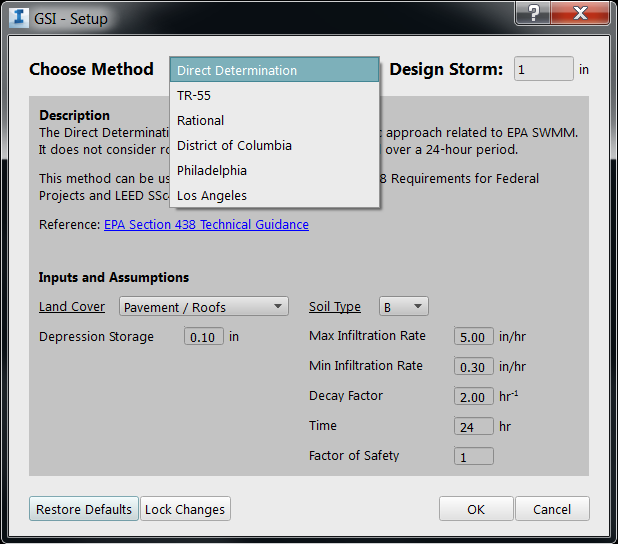
Task: Click the Lock Changes button
Action: (x=185, y=509)
